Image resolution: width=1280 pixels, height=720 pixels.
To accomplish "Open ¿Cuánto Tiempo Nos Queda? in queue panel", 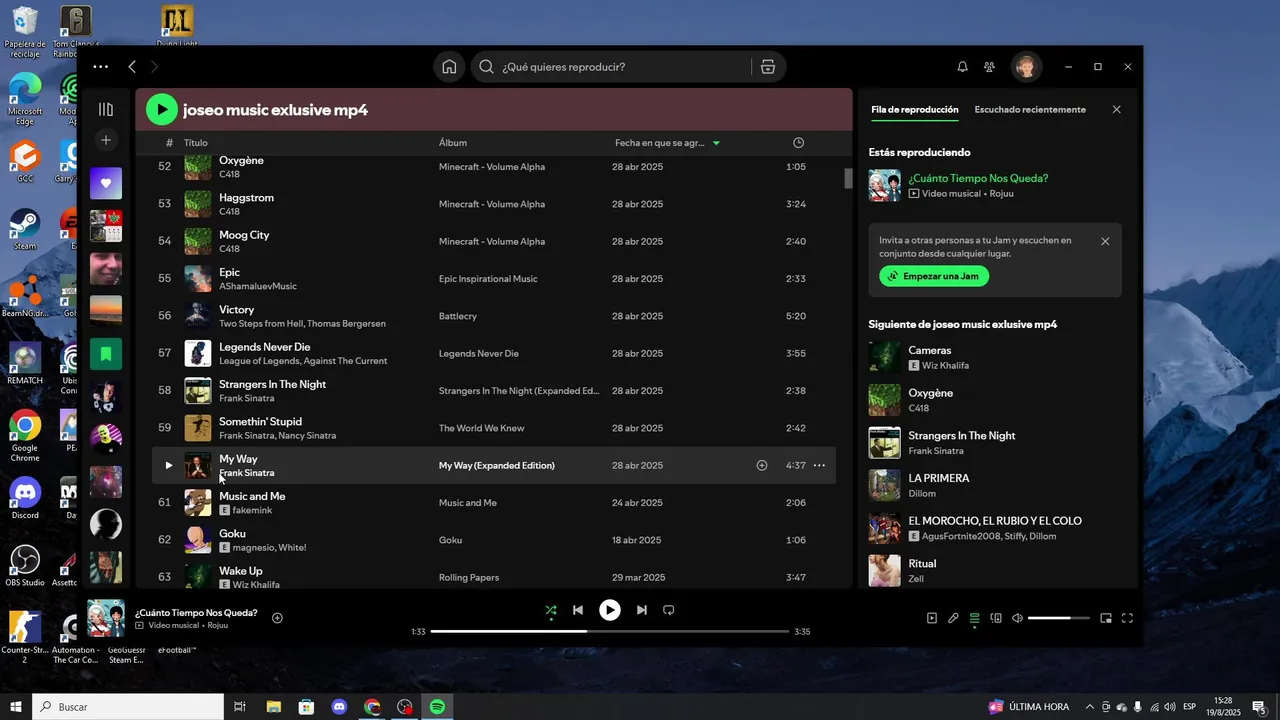I will 978,178.
